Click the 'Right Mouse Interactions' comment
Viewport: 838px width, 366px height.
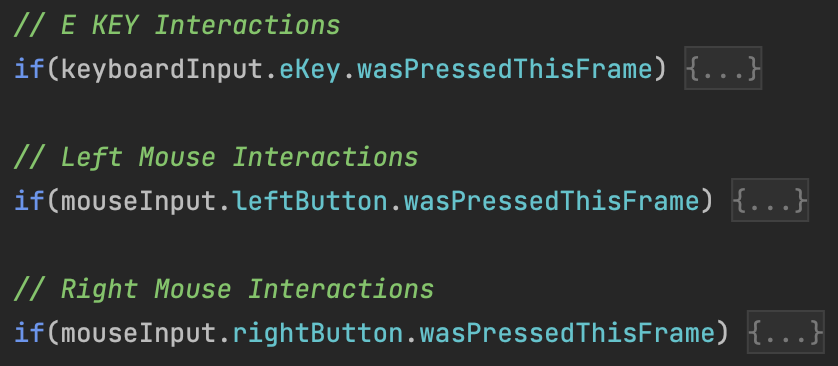click(x=224, y=289)
